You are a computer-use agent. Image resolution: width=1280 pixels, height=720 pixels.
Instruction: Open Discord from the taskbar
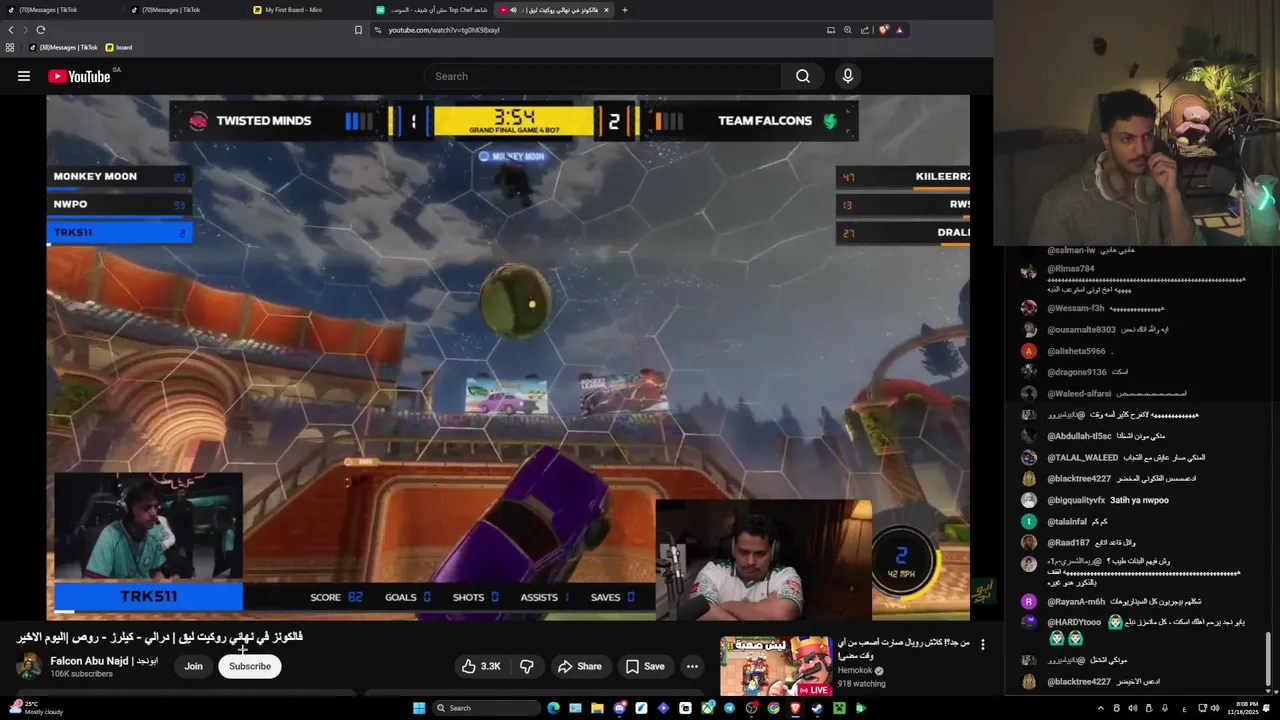click(620, 708)
